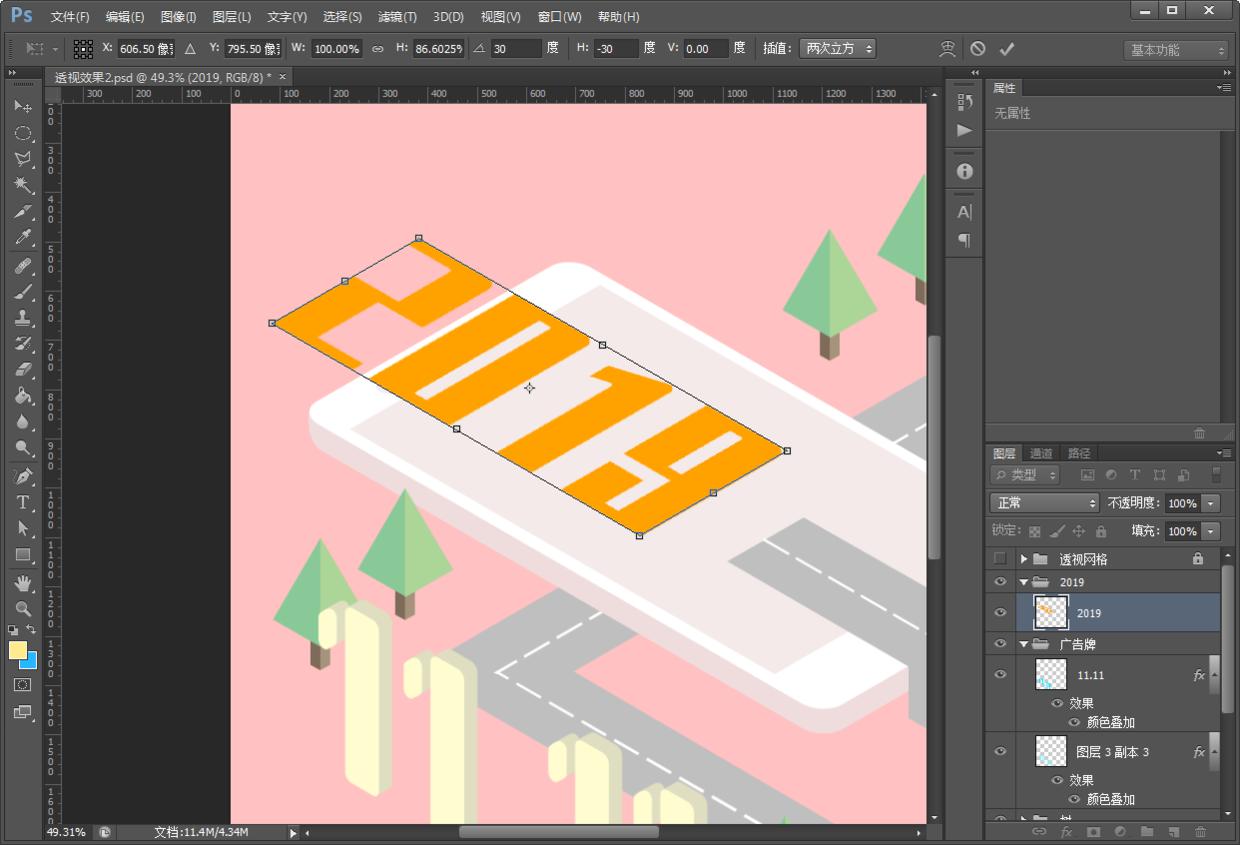Open the 基本功能 workspace dropdown

[1175, 50]
